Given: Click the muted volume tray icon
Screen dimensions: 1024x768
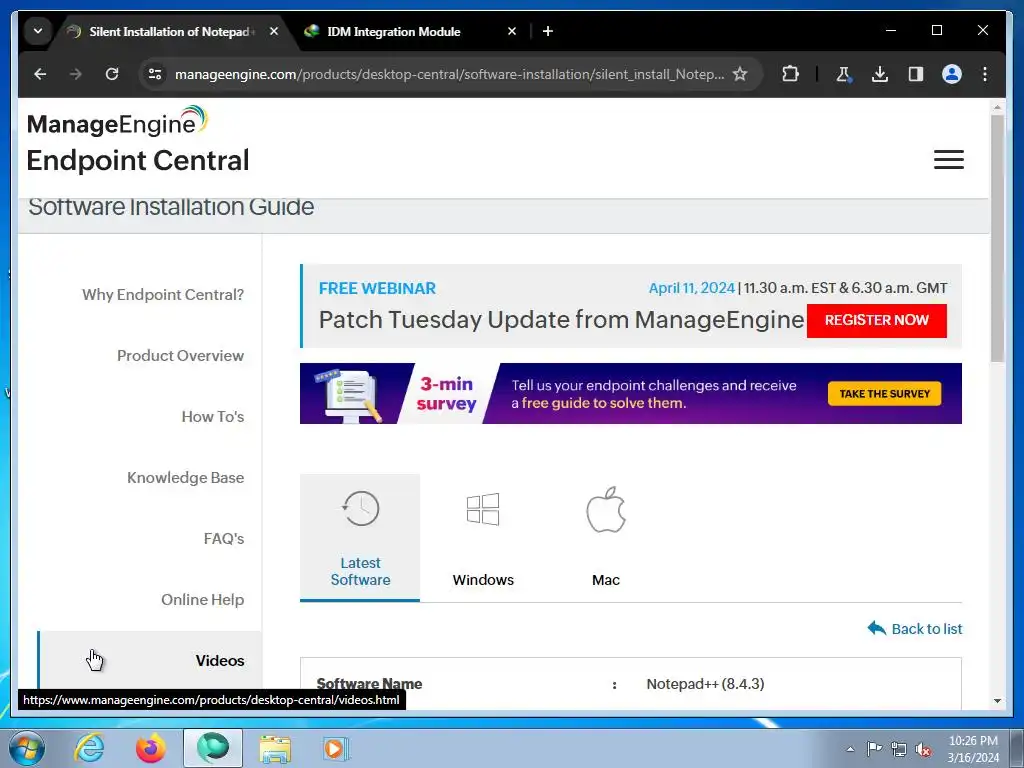Looking at the screenshot, I should pyautogui.click(x=923, y=749).
